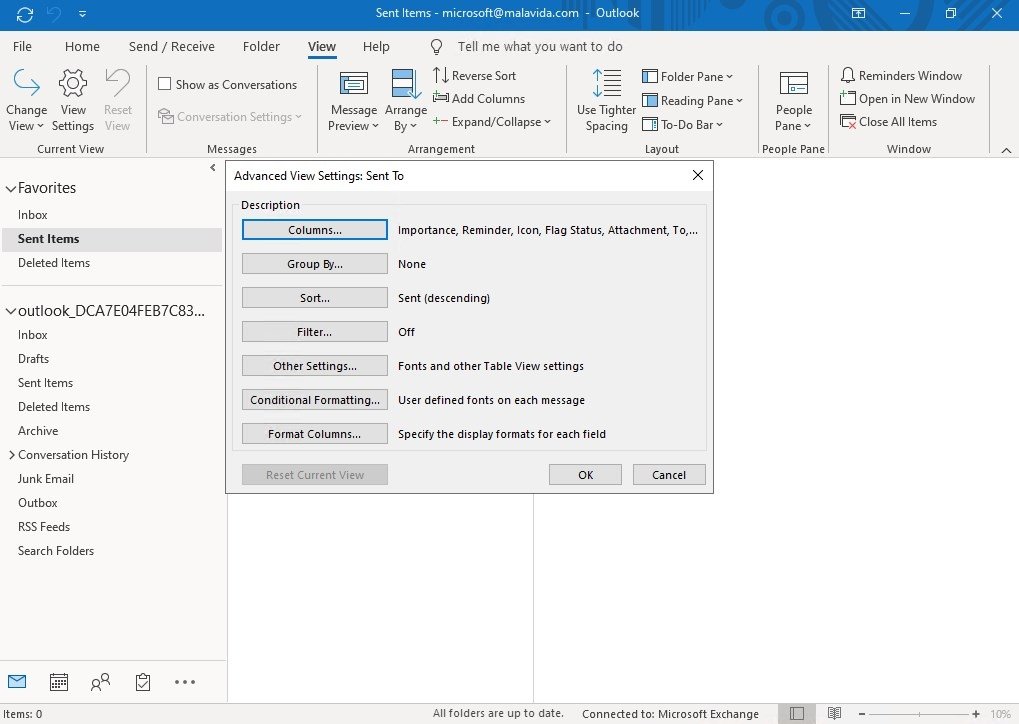The height and width of the screenshot is (724, 1019).
Task: Click Format Columns... button
Action: [315, 433]
